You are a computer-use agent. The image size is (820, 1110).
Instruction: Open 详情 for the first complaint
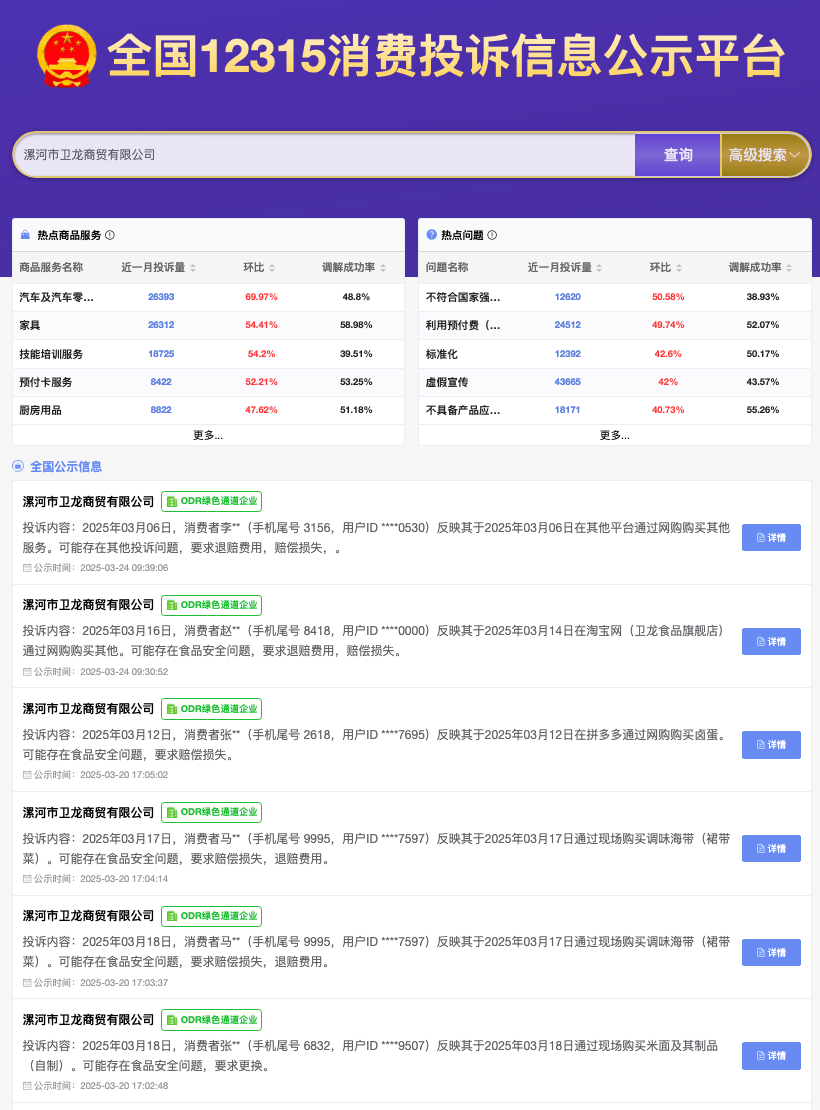tap(771, 537)
